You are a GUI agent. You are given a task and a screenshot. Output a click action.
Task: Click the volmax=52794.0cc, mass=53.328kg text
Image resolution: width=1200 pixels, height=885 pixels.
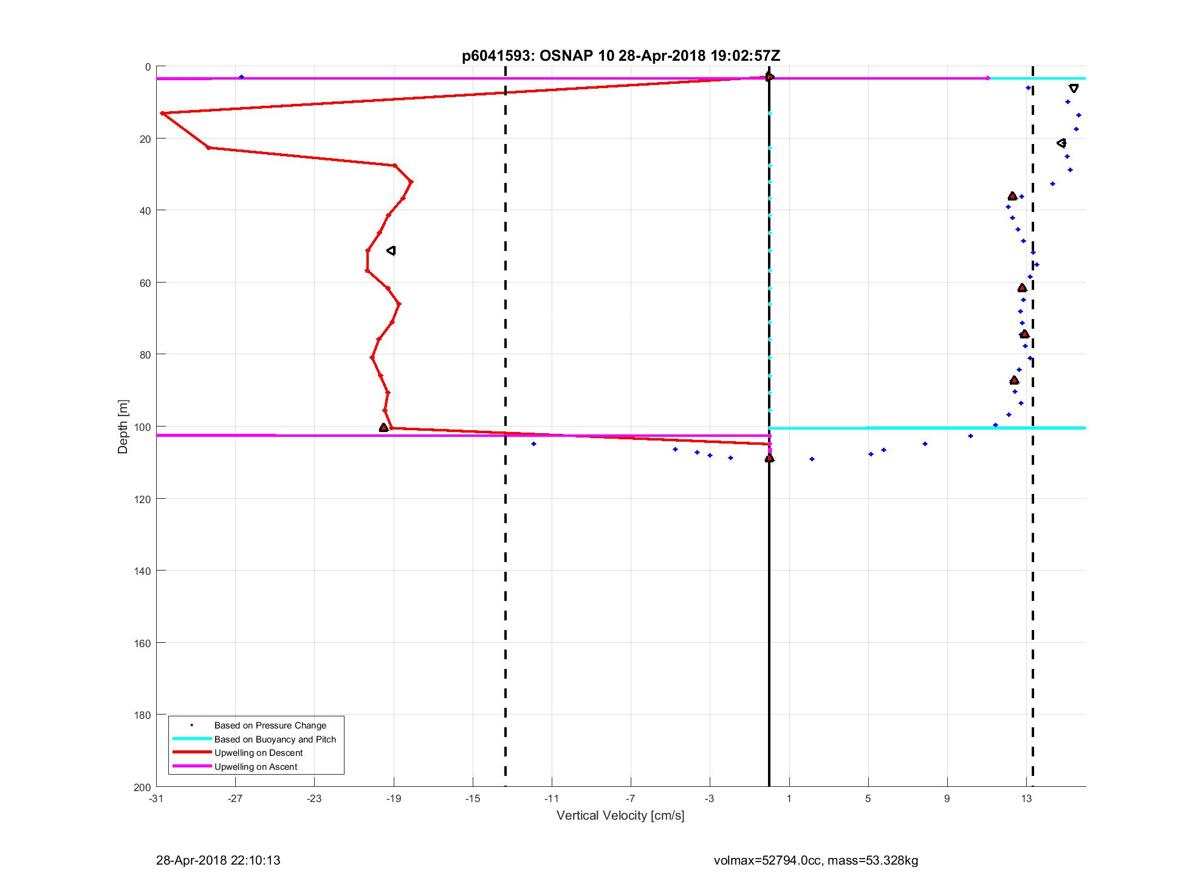point(816,860)
